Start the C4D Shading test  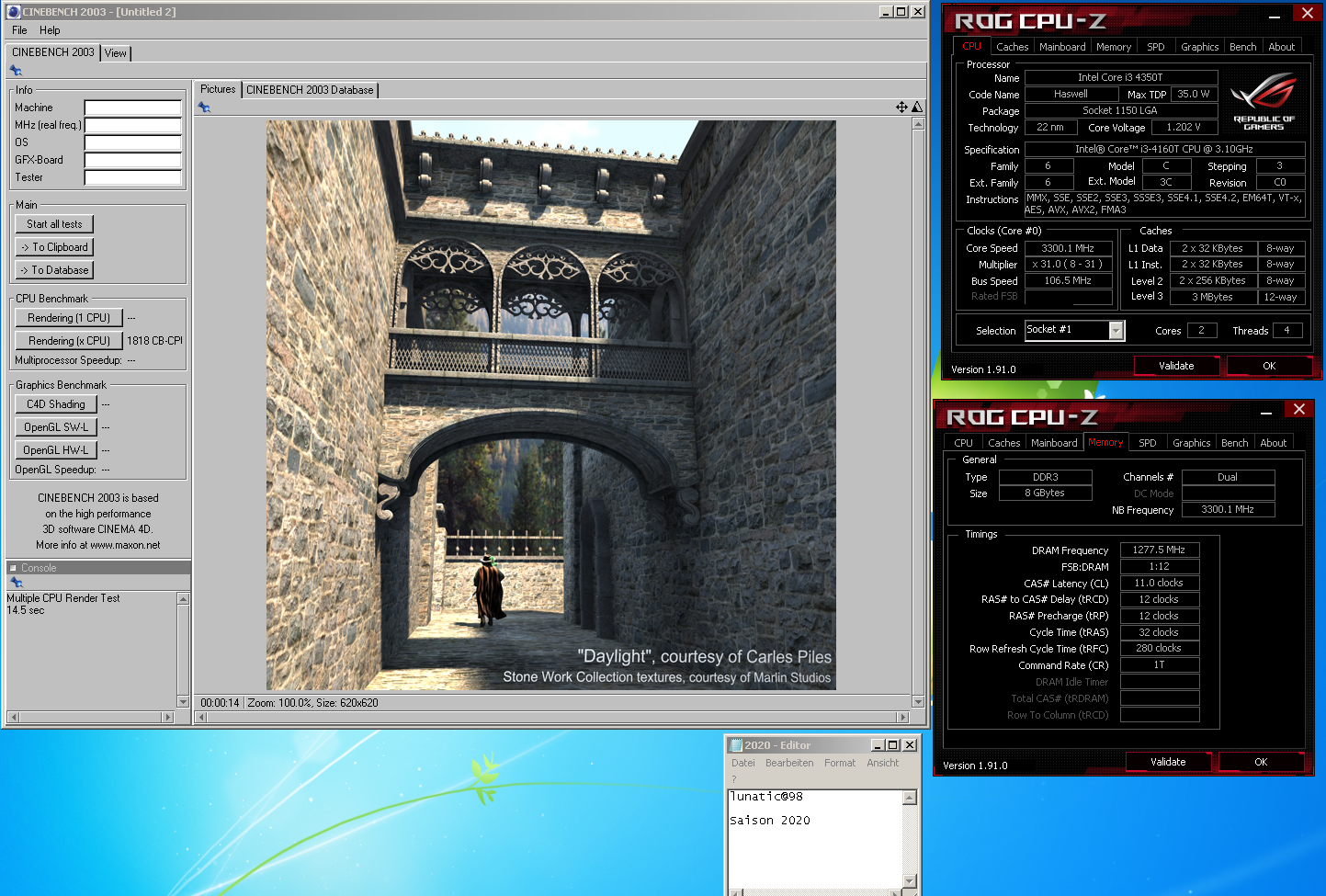[56, 404]
